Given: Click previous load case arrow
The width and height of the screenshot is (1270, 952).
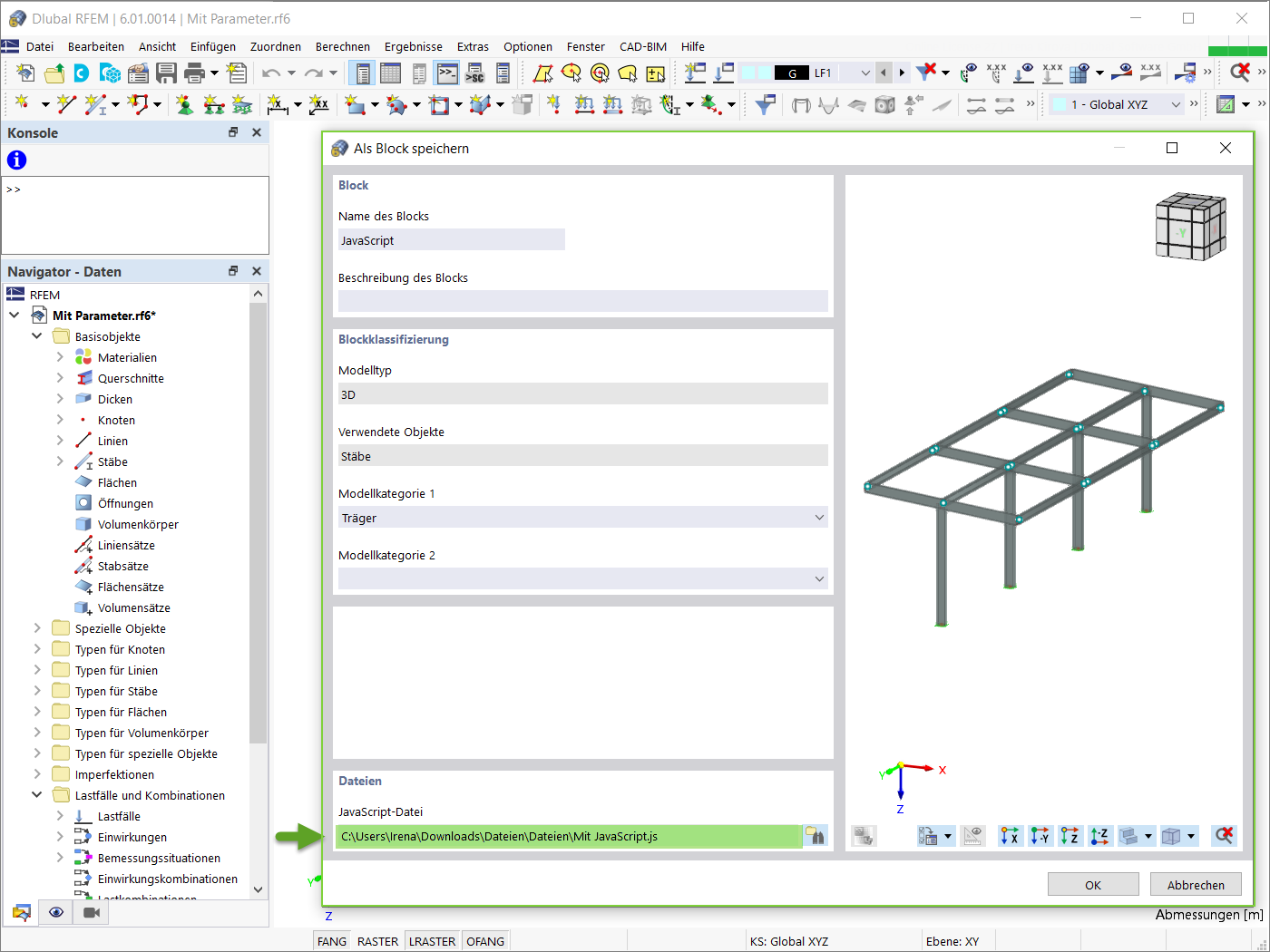Looking at the screenshot, I should click(884, 73).
